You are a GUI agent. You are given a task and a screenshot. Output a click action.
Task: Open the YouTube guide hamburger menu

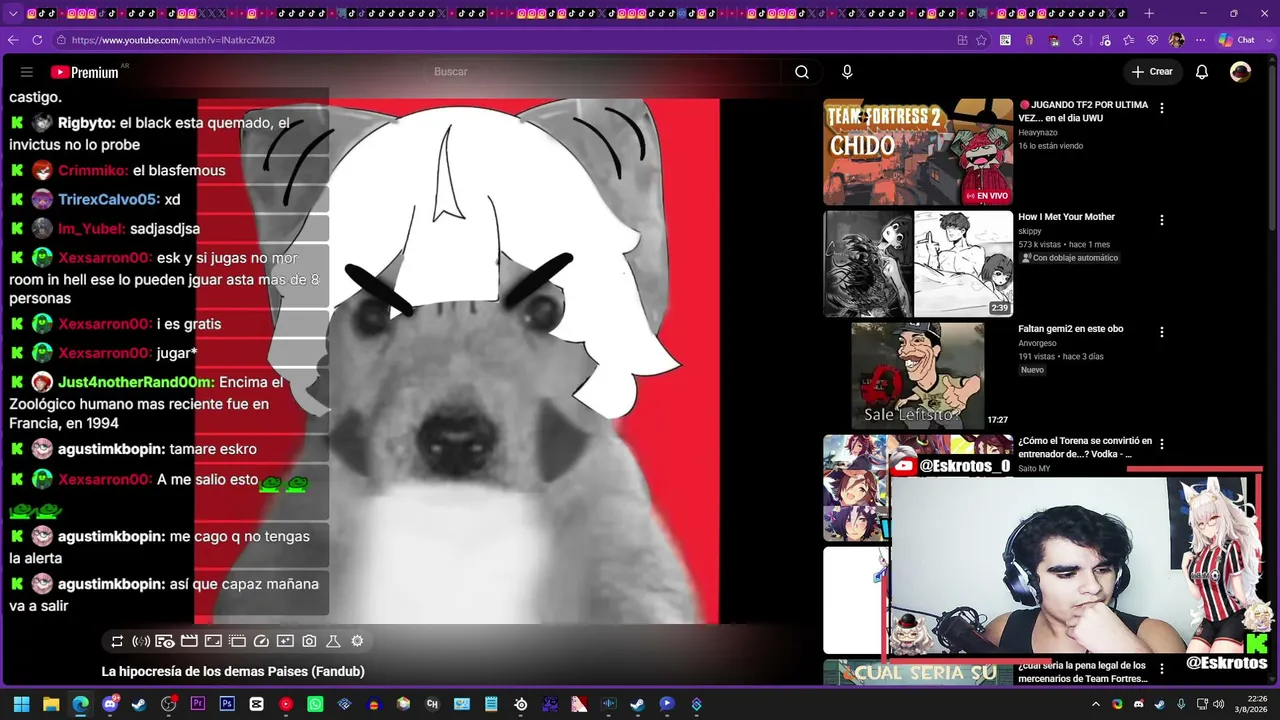[27, 72]
